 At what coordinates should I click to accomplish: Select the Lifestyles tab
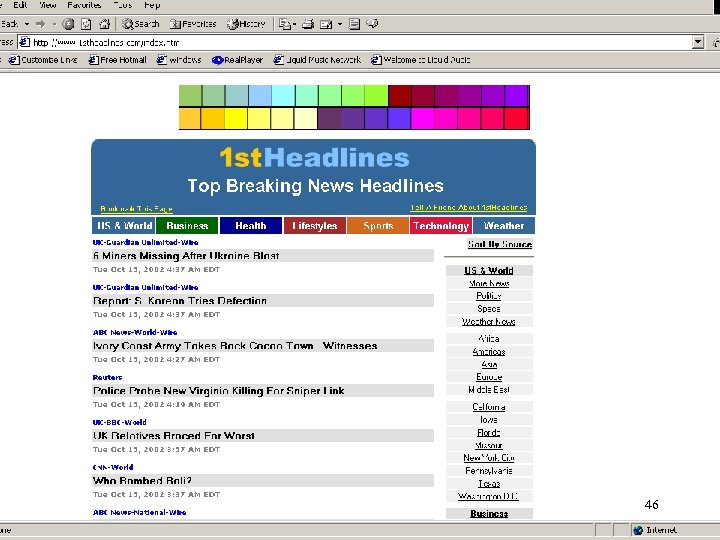tap(315, 225)
